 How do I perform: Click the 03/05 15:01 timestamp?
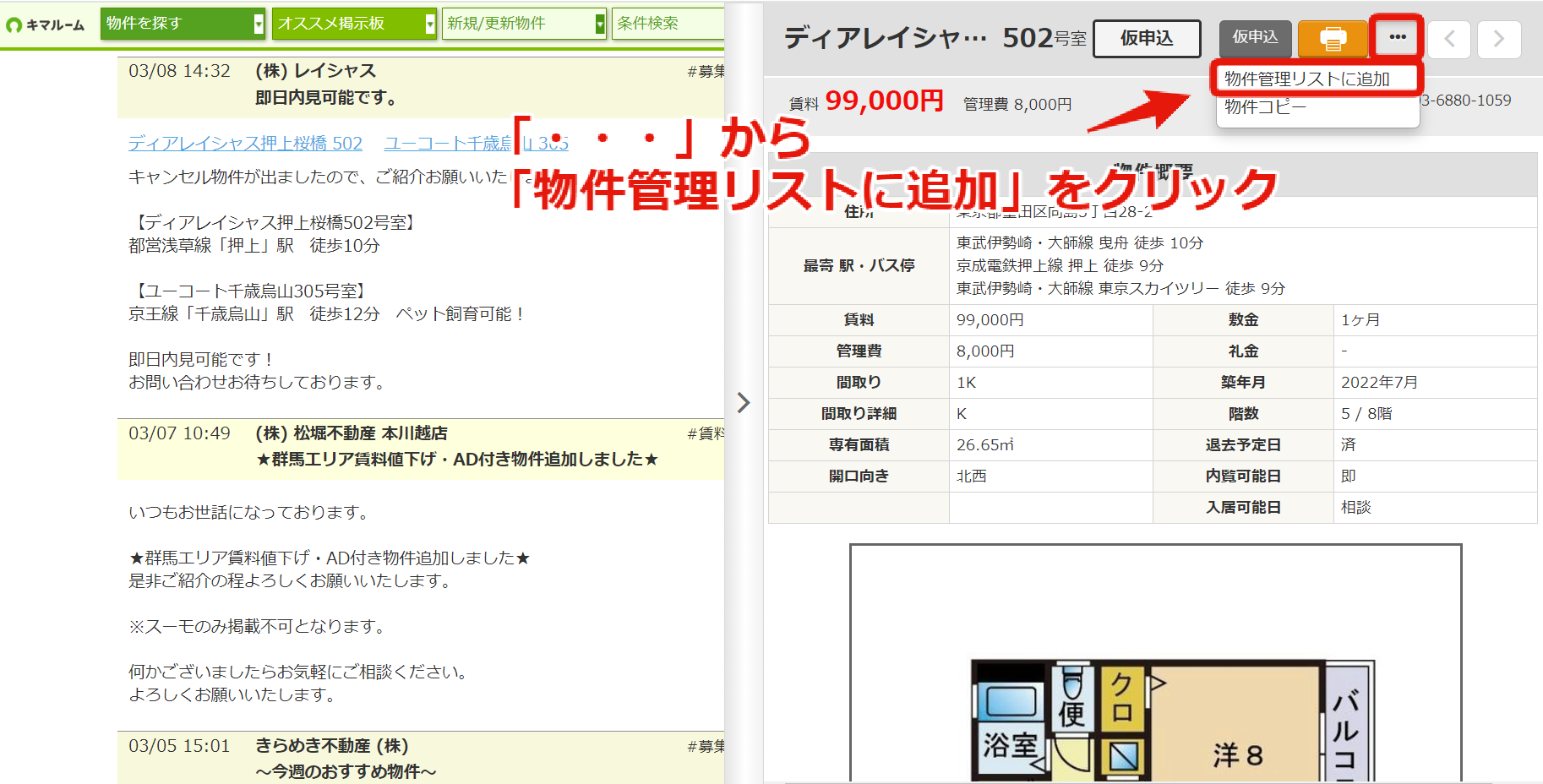point(179,746)
